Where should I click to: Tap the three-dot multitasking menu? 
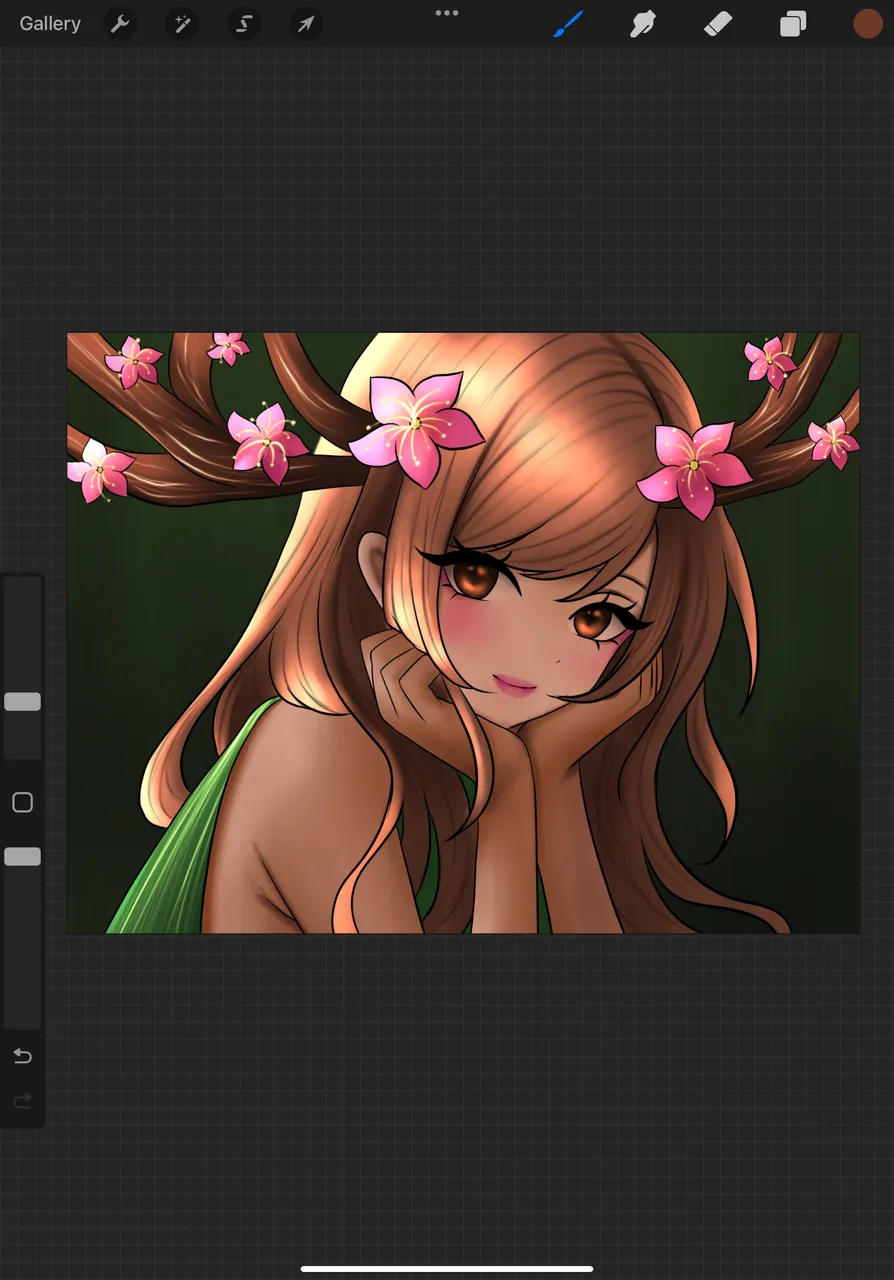pyautogui.click(x=447, y=13)
